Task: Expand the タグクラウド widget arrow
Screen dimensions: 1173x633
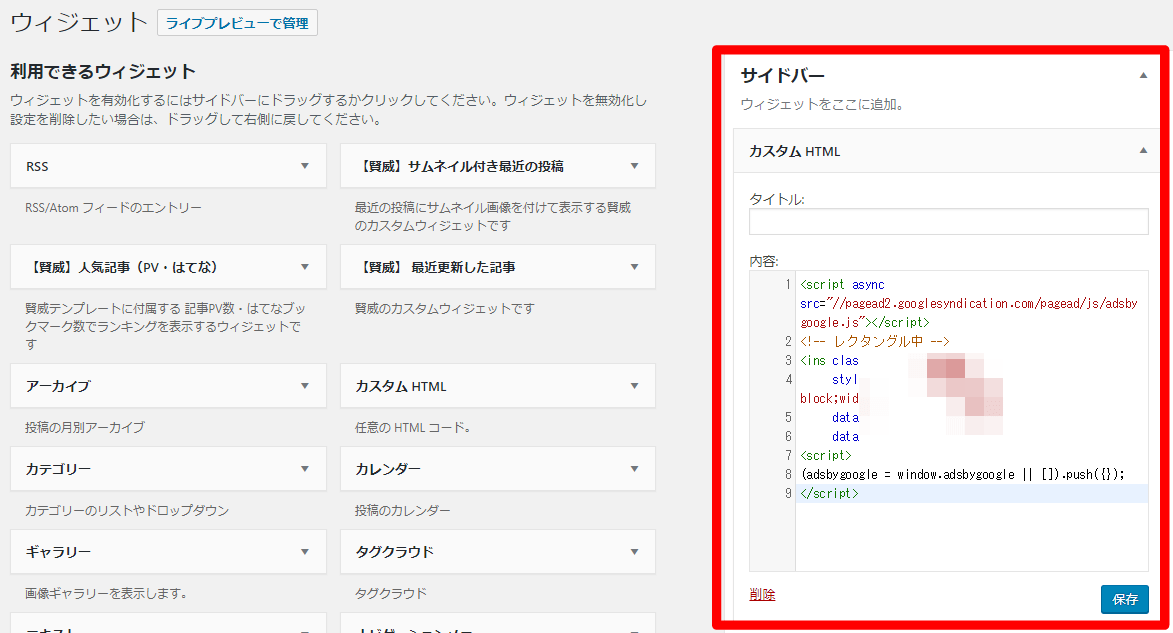Action: (x=634, y=552)
